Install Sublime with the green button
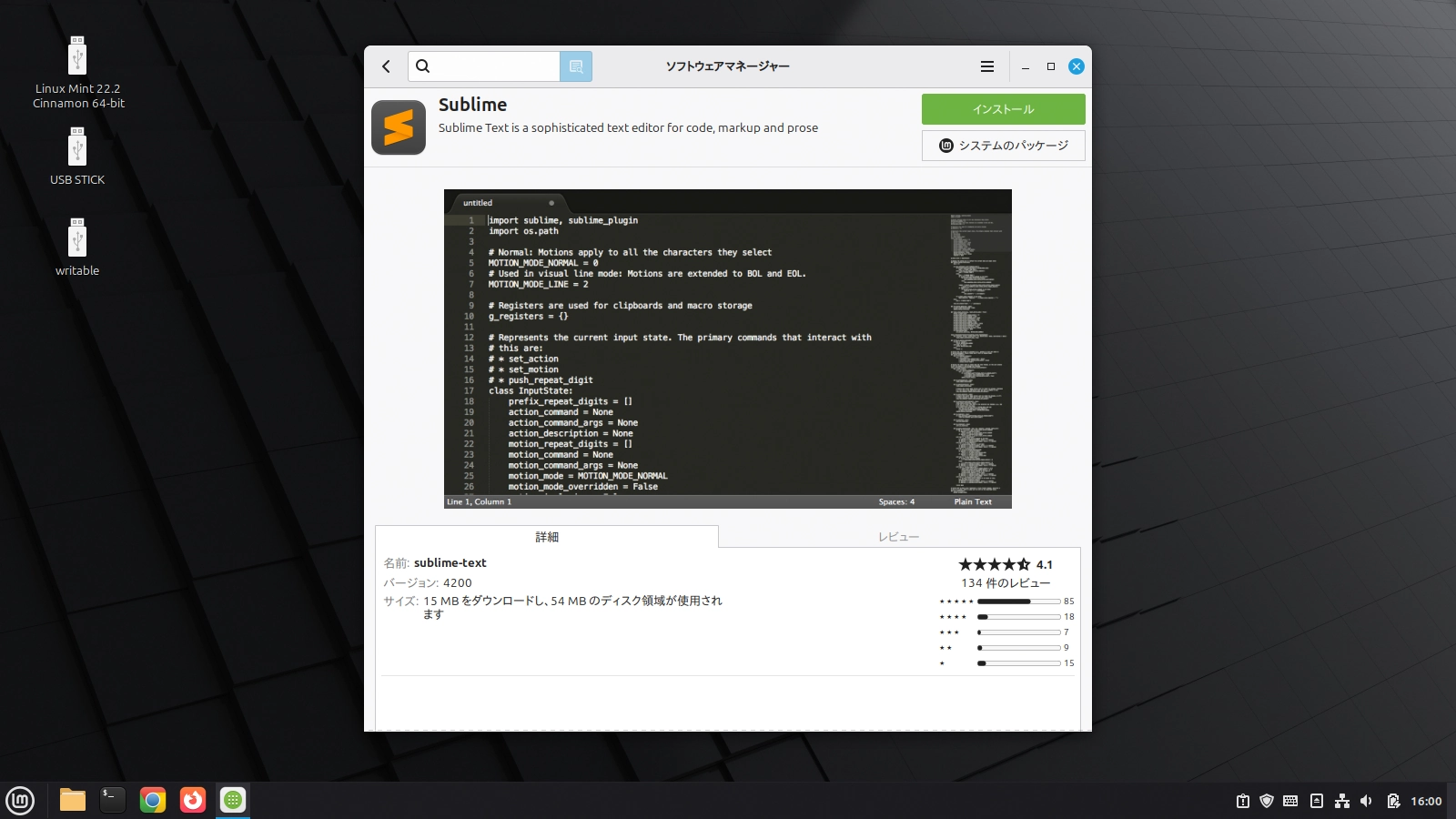Viewport: 1456px width, 819px height. click(x=1003, y=109)
